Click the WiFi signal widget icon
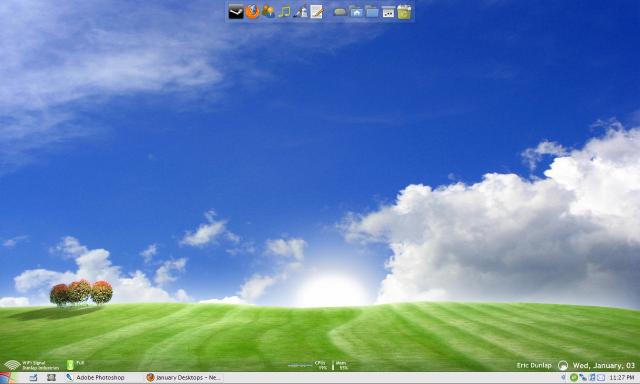The width and height of the screenshot is (640, 384). pyautogui.click(x=12, y=365)
